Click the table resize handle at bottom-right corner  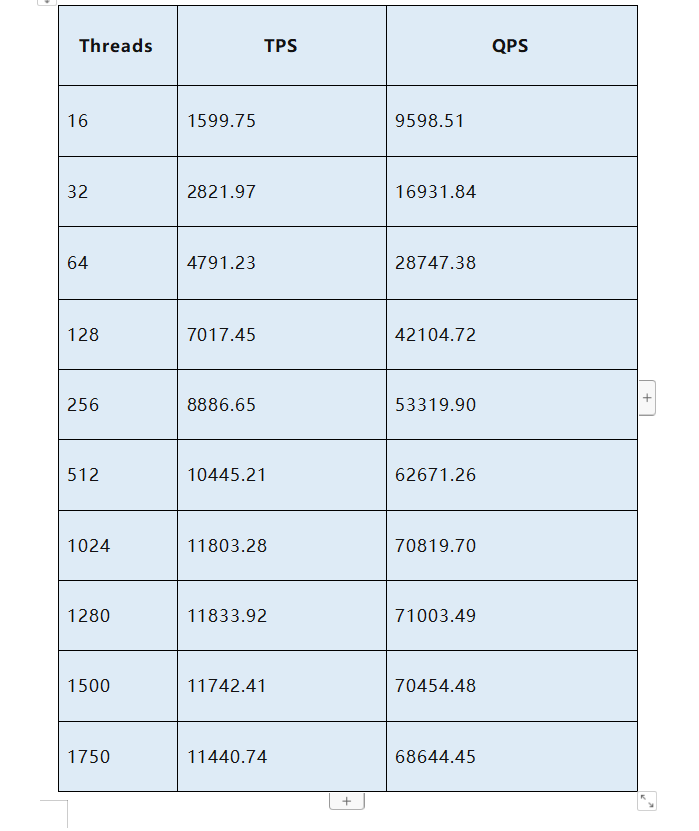coord(647,801)
